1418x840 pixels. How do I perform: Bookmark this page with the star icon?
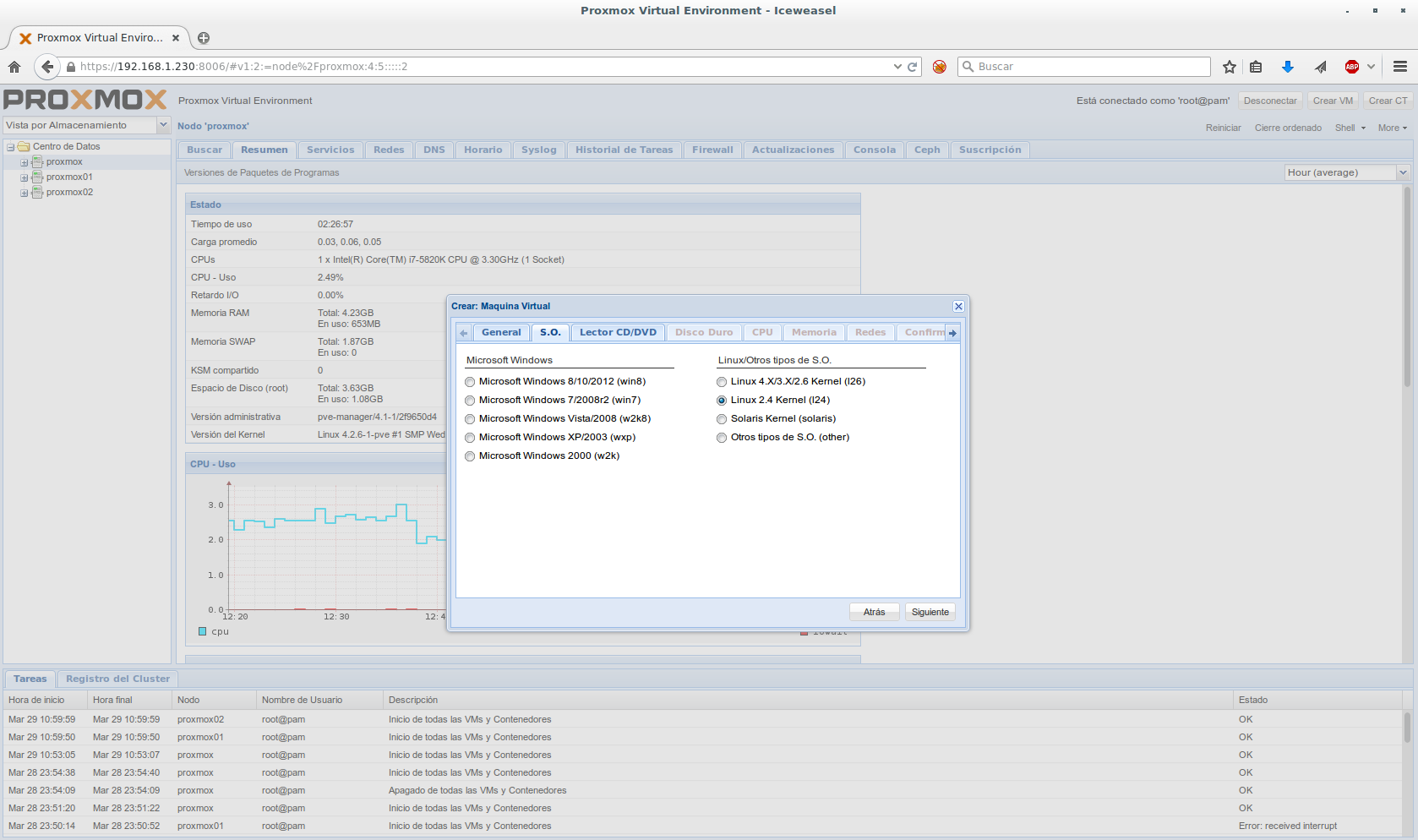click(1230, 67)
